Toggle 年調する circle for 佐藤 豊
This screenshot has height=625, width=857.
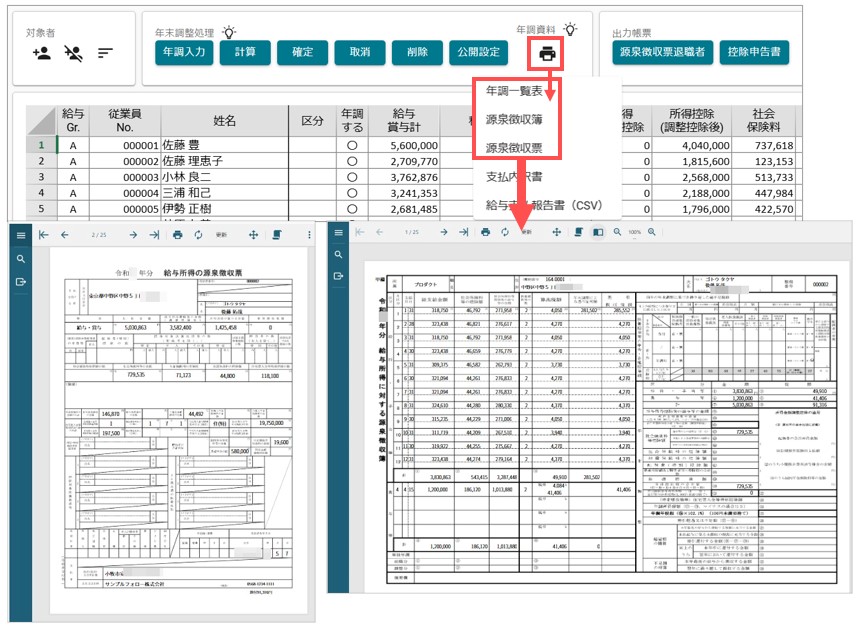352,146
